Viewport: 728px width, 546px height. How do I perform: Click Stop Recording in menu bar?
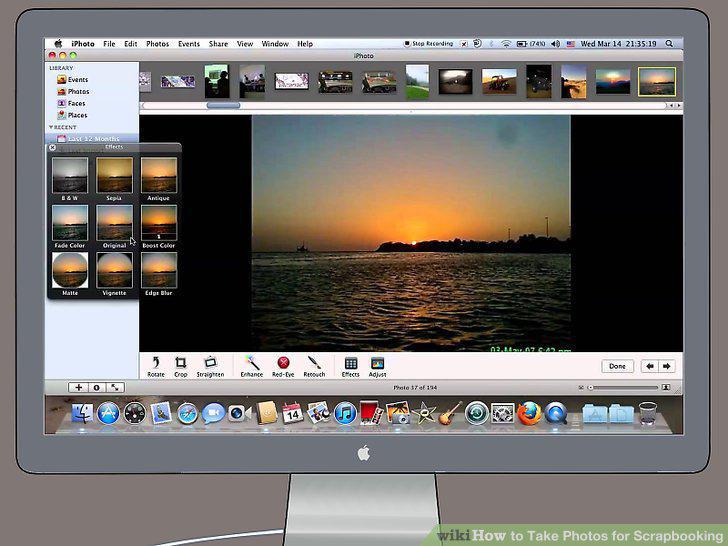[429, 44]
